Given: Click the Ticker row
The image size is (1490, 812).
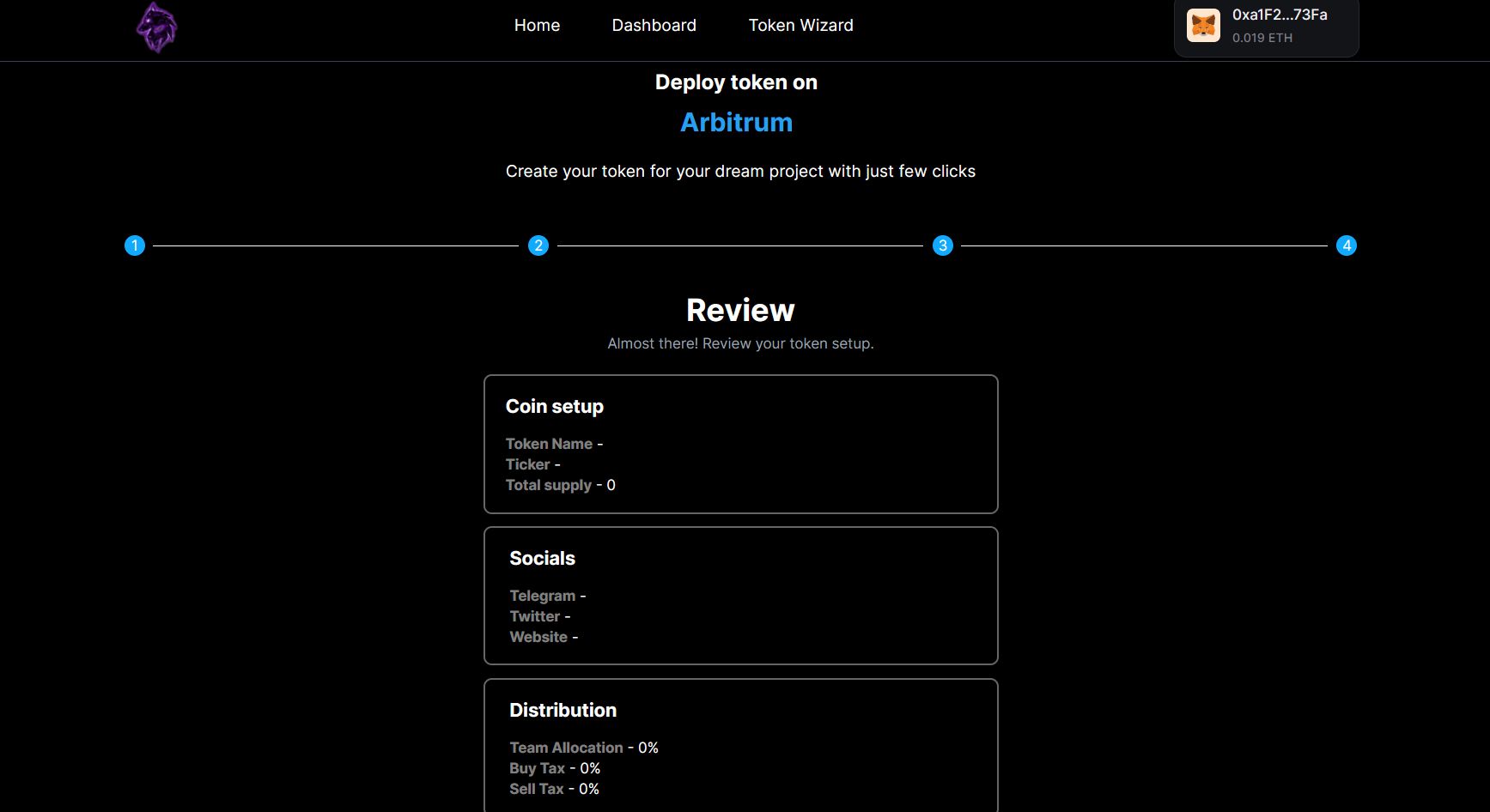Looking at the screenshot, I should [x=532, y=464].
